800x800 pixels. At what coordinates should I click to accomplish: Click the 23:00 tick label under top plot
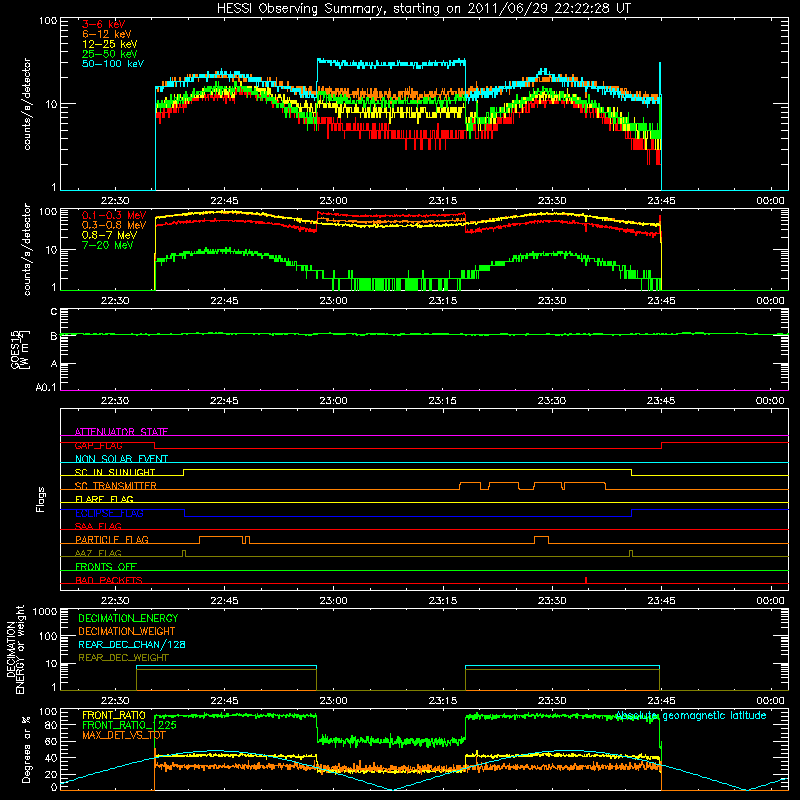333,201
